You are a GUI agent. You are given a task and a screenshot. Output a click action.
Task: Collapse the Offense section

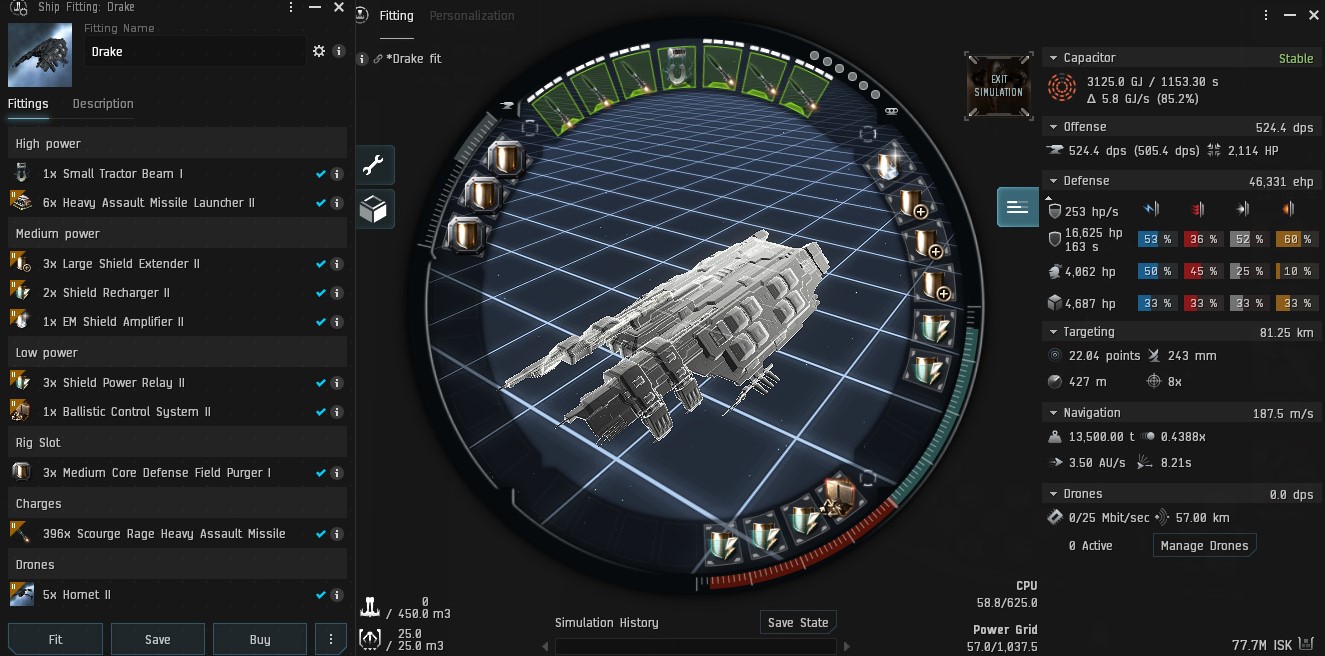[x=1052, y=127]
